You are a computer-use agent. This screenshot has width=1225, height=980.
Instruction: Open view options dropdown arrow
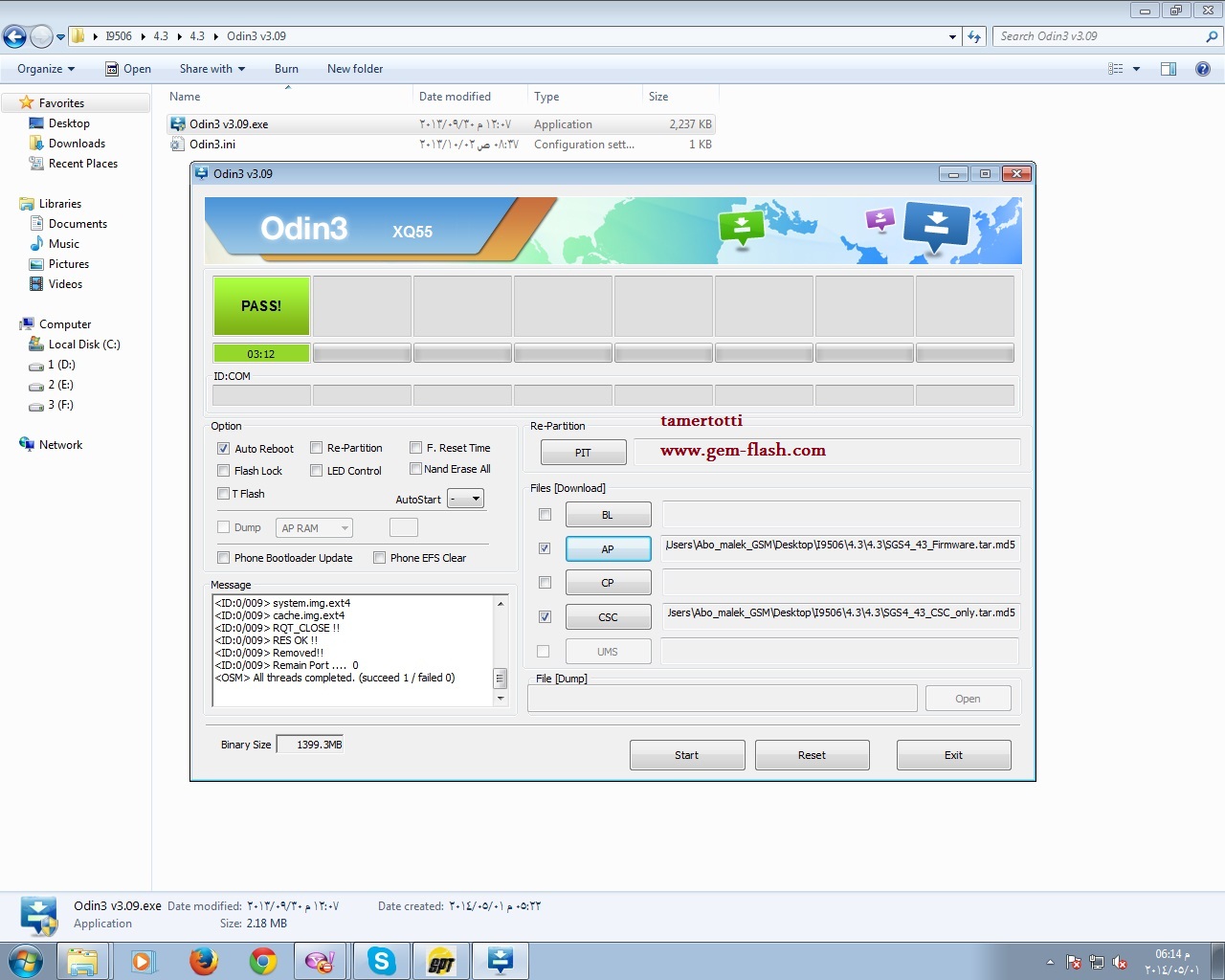[1136, 69]
